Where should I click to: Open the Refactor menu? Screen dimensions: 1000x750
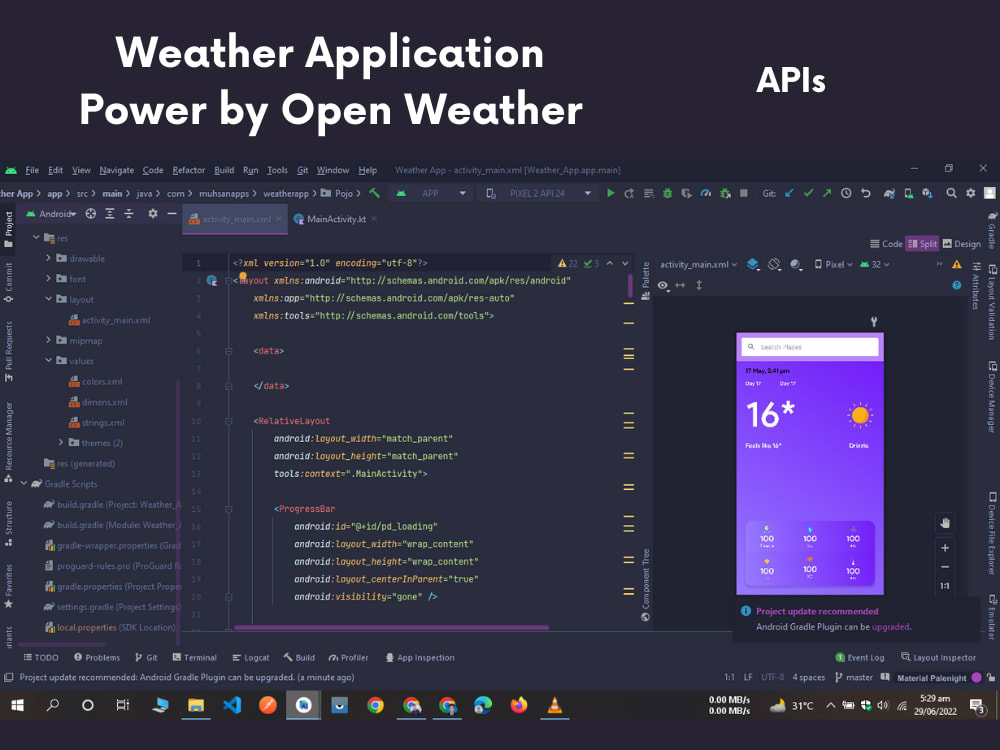188,170
